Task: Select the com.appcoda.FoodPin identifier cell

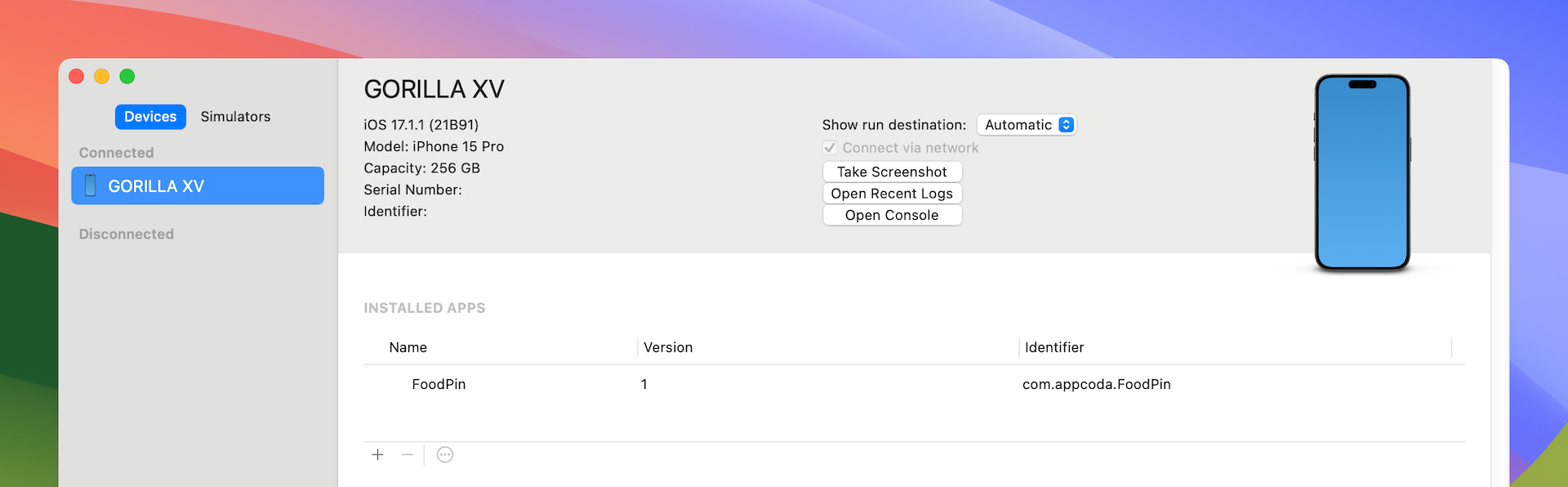Action: point(1096,384)
